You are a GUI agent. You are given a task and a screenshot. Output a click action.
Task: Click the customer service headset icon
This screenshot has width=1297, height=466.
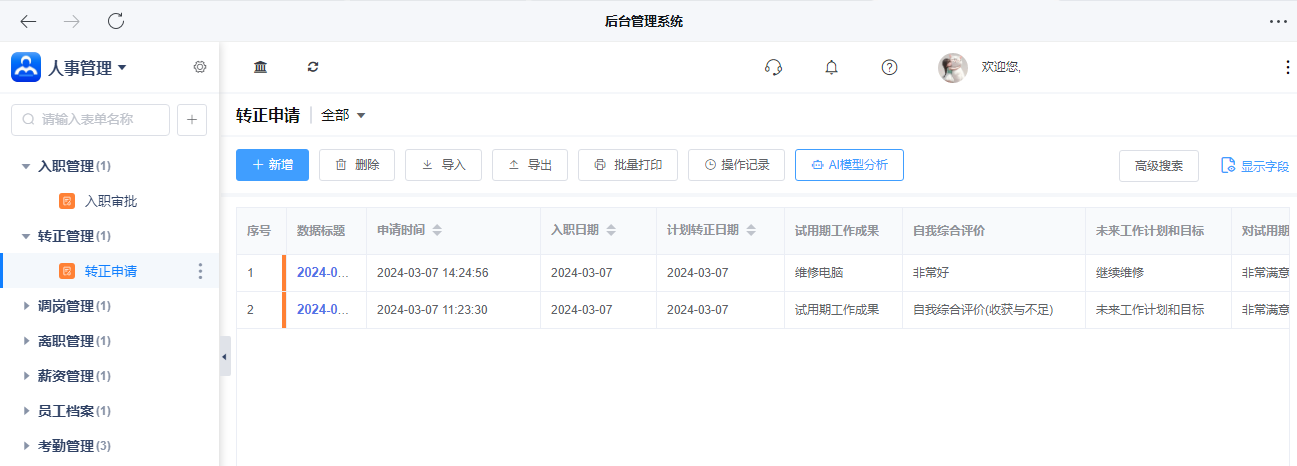(772, 67)
